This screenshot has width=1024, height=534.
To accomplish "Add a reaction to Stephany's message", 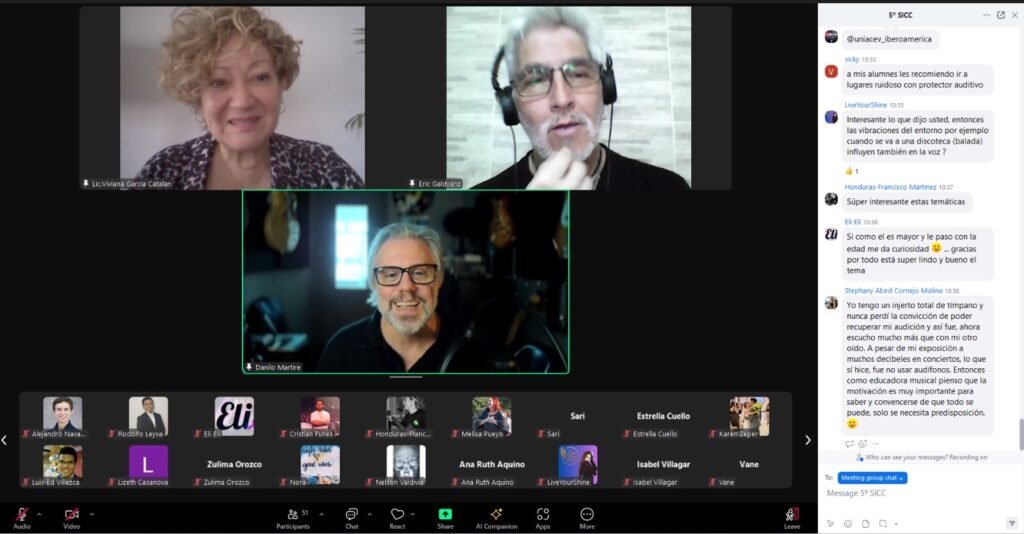I will click(862, 444).
